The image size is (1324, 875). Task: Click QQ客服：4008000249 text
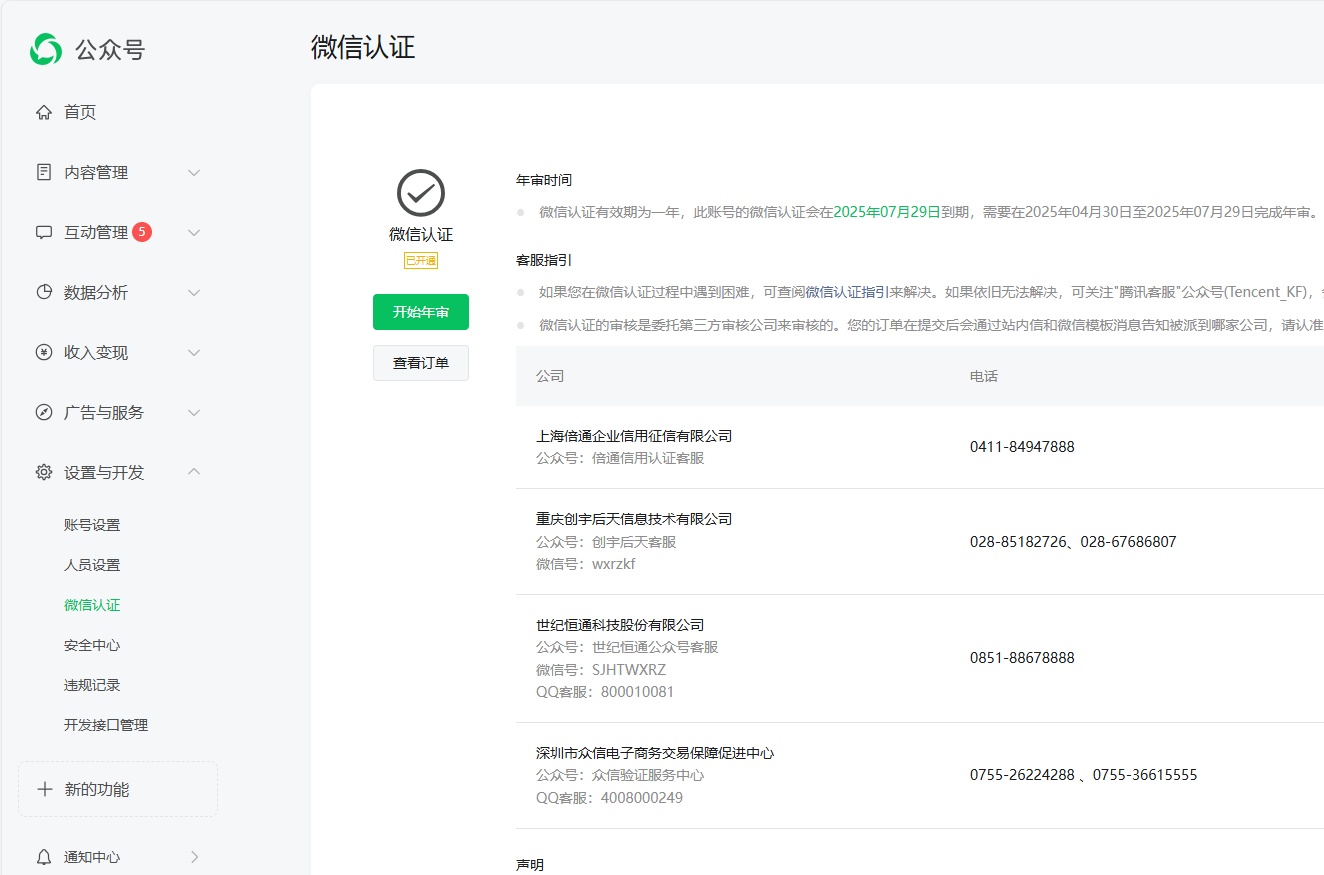point(610,798)
